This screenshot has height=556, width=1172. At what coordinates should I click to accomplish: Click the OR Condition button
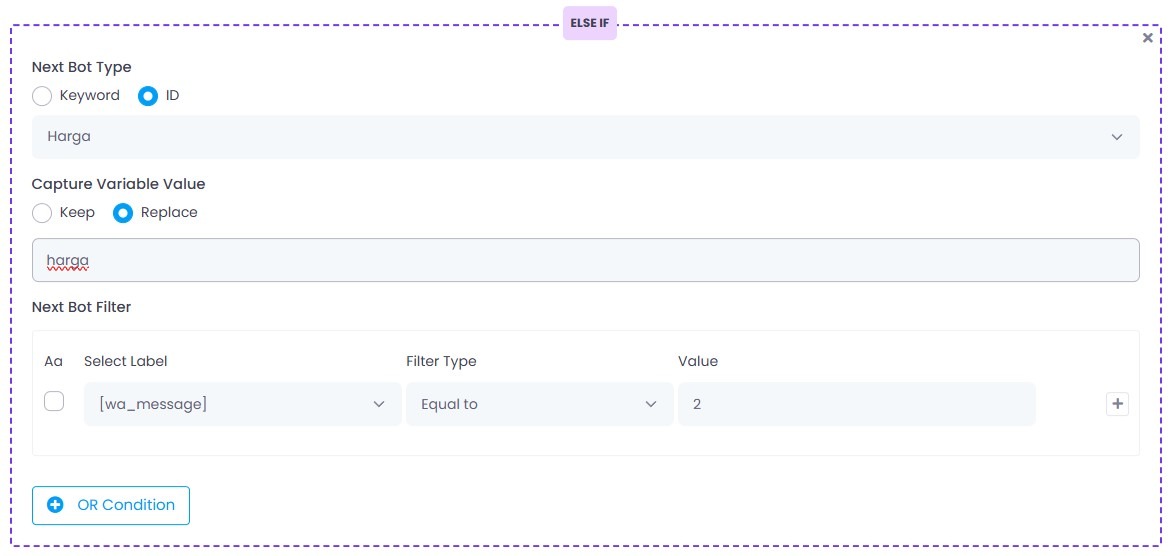tap(111, 505)
